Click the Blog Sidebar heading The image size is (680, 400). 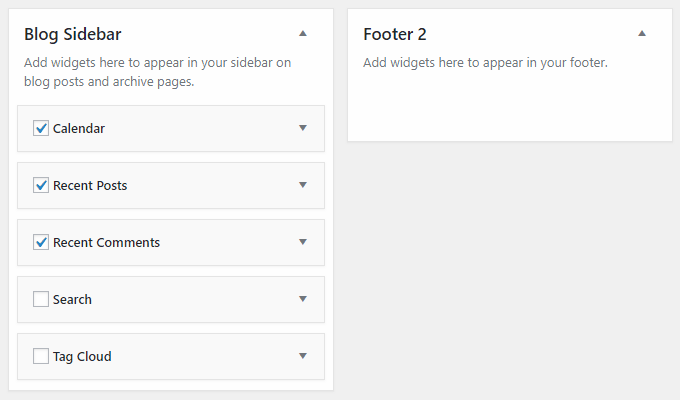coord(72,34)
